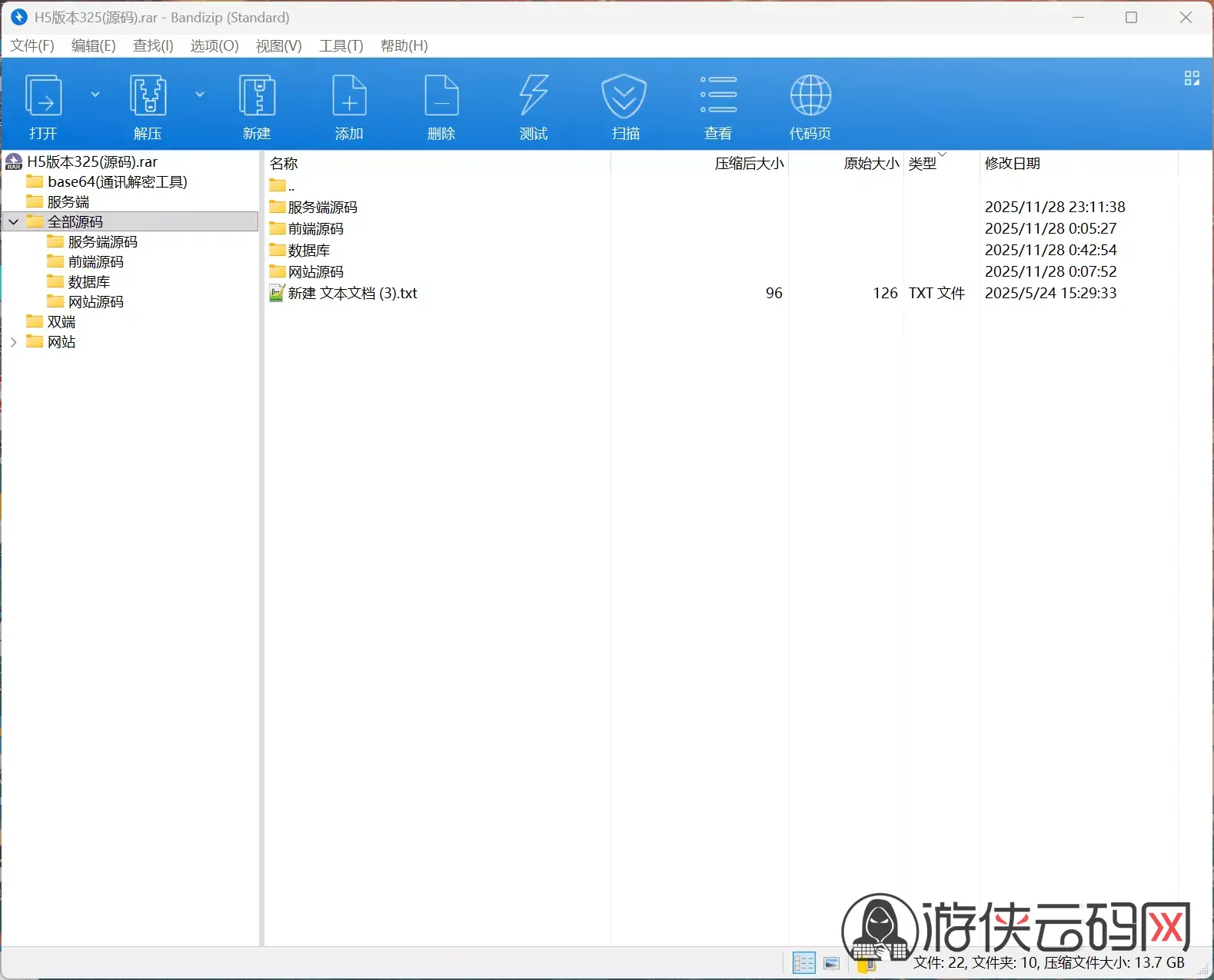Viewport: 1214px width, 980px height.
Task: Toggle the toolbar layout grid icon
Action: coord(1192,78)
